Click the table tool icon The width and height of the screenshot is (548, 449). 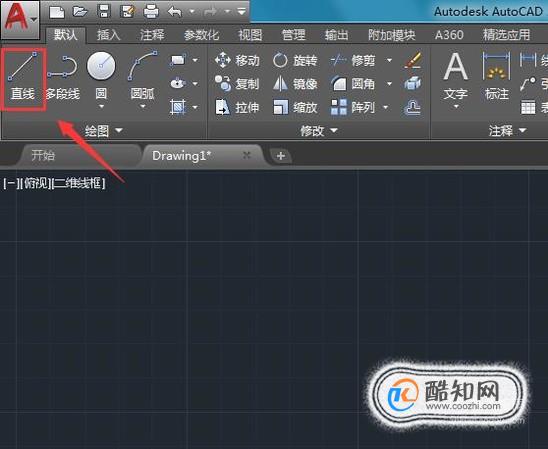pyautogui.click(x=528, y=107)
